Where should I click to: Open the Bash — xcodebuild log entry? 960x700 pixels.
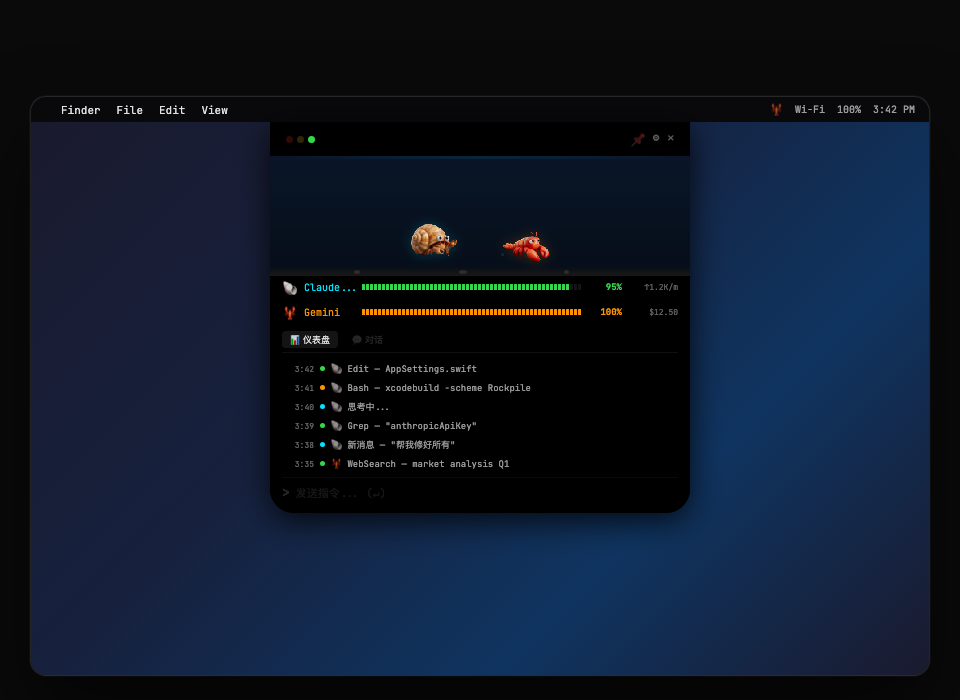click(480, 388)
